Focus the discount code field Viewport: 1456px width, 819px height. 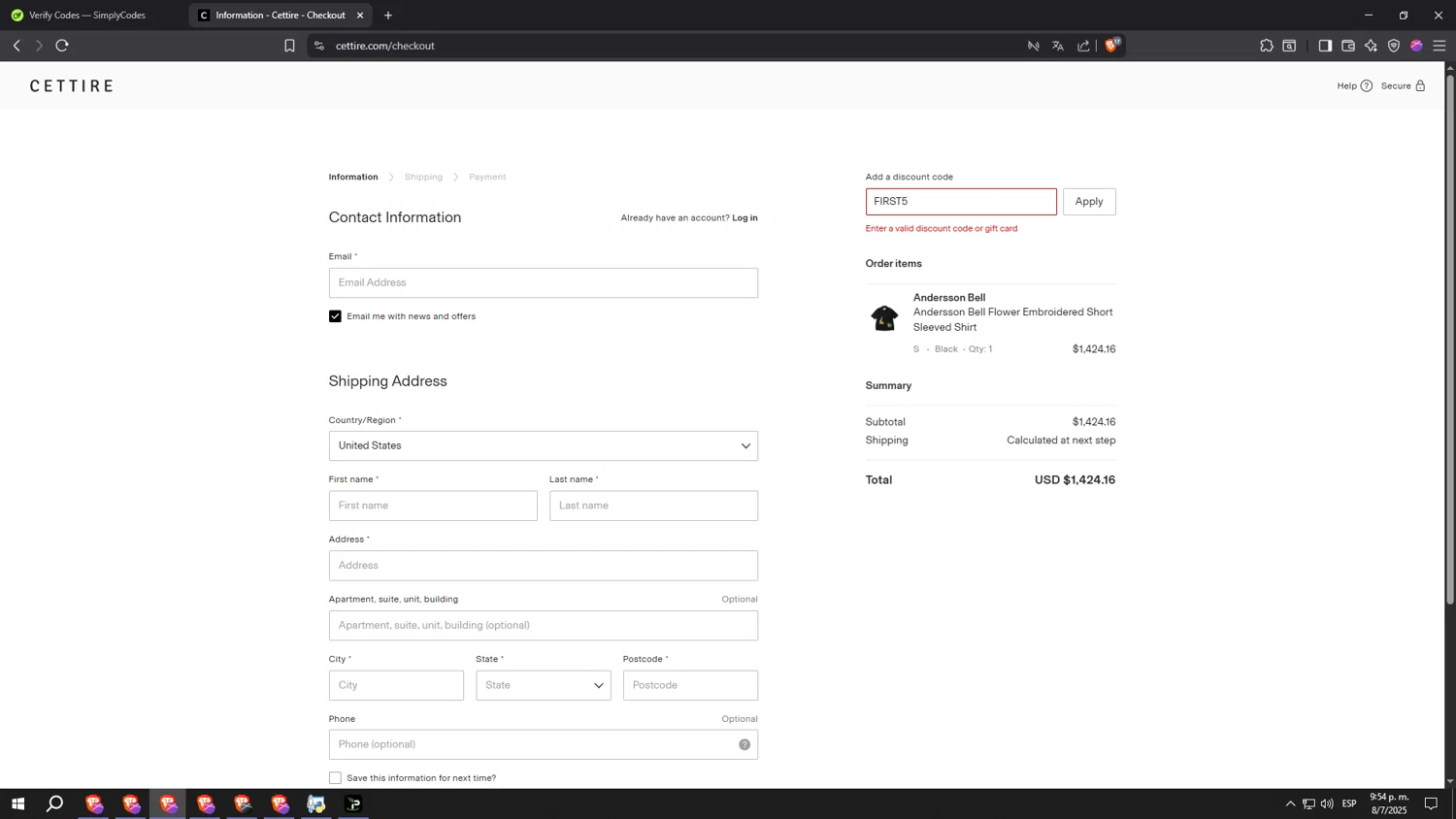pyautogui.click(x=961, y=202)
